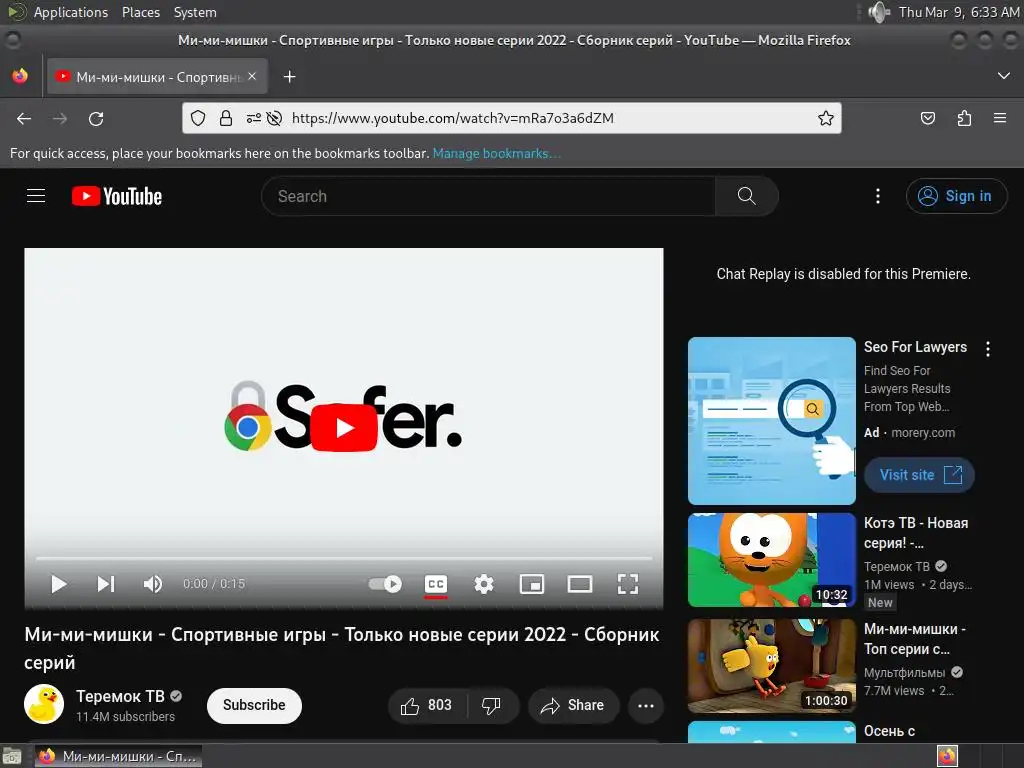
Task: Click autoplay blocked icon in address bar
Action: [x=275, y=118]
